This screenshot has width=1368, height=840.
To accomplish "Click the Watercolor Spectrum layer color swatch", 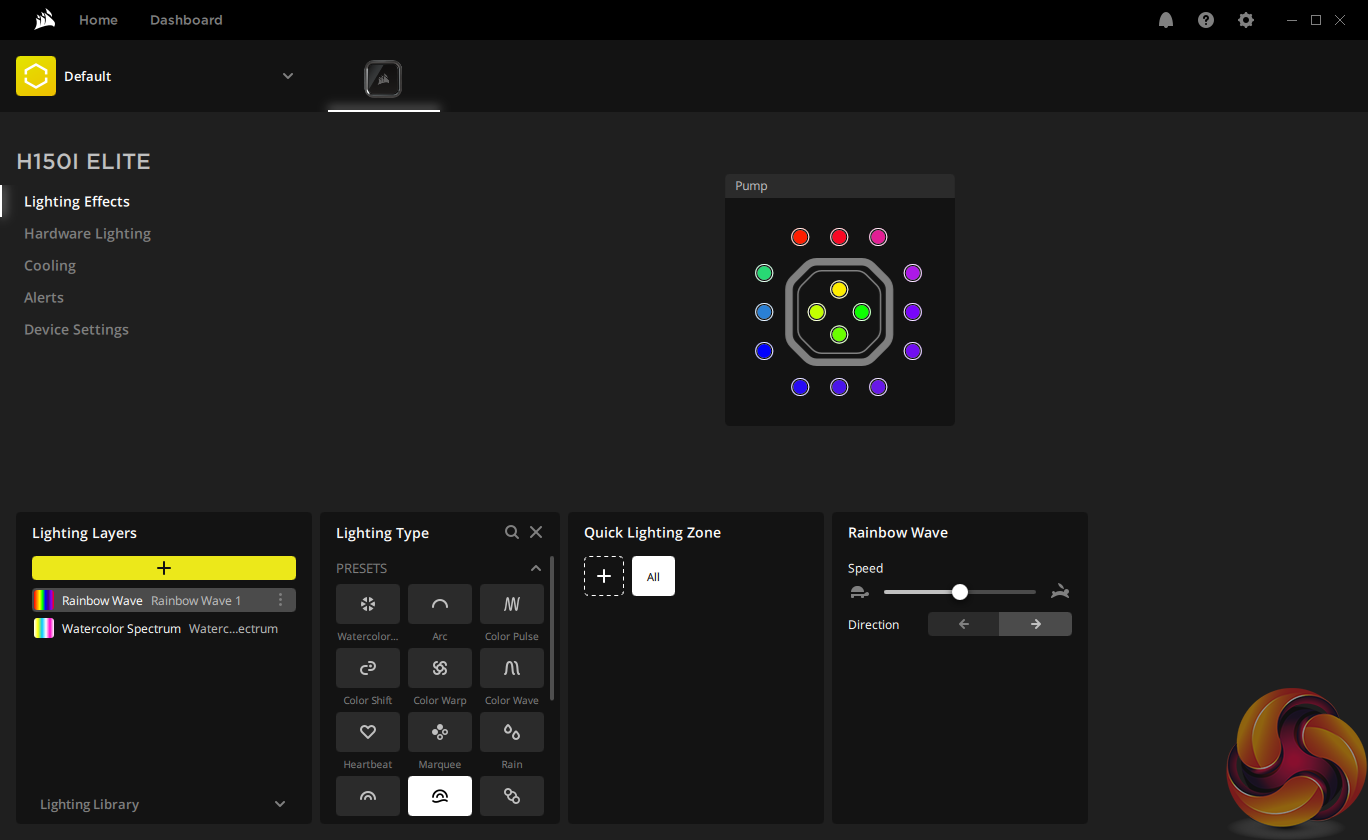I will pos(44,629).
